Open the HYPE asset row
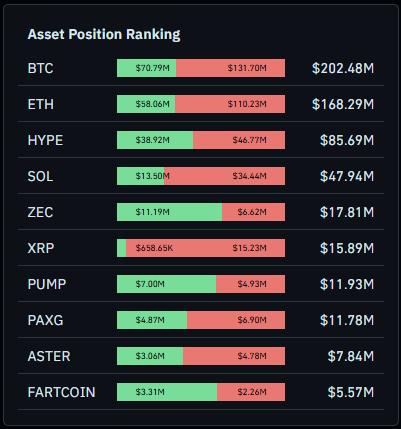Viewport: 401px width, 429px height. (x=201, y=140)
